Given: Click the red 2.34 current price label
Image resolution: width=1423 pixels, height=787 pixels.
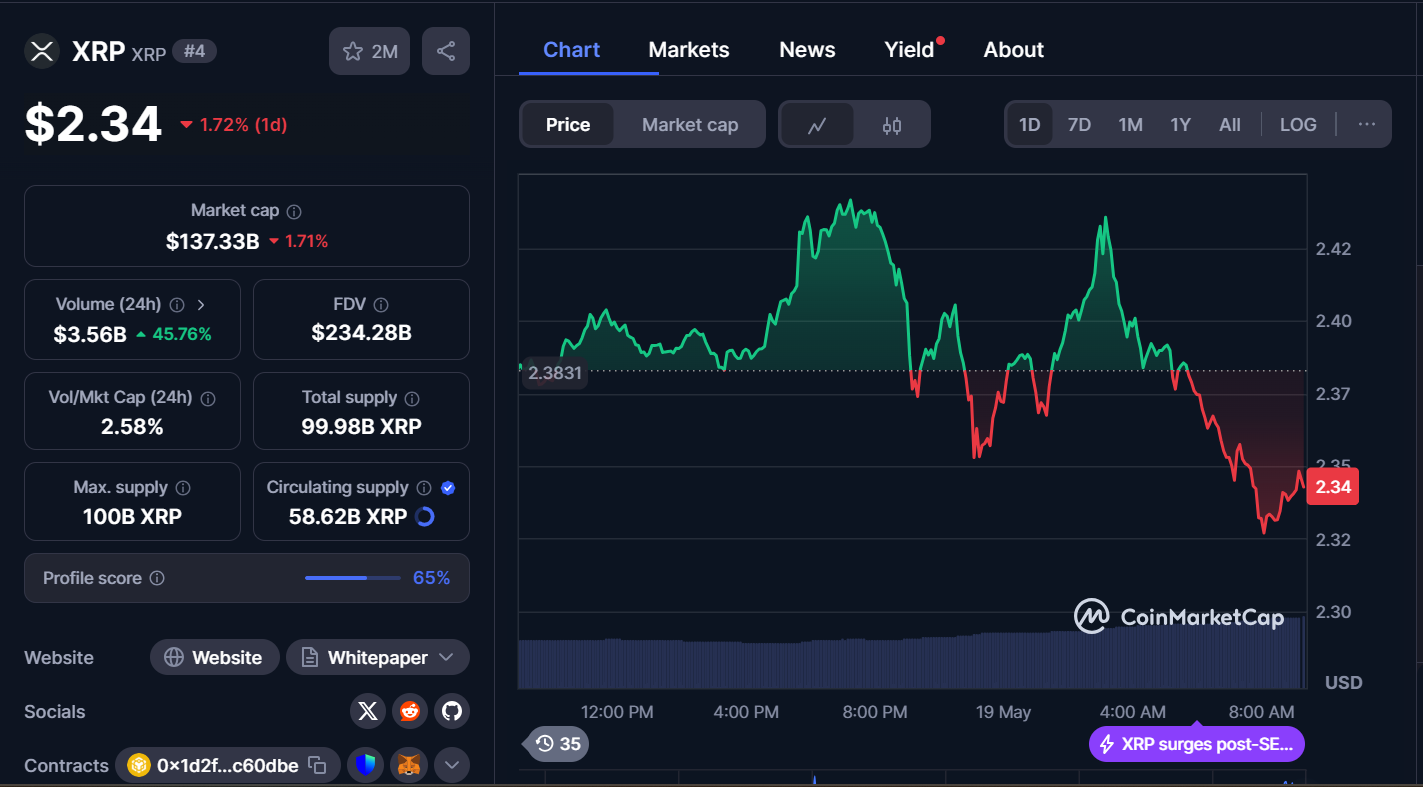Looking at the screenshot, I should click(1333, 487).
